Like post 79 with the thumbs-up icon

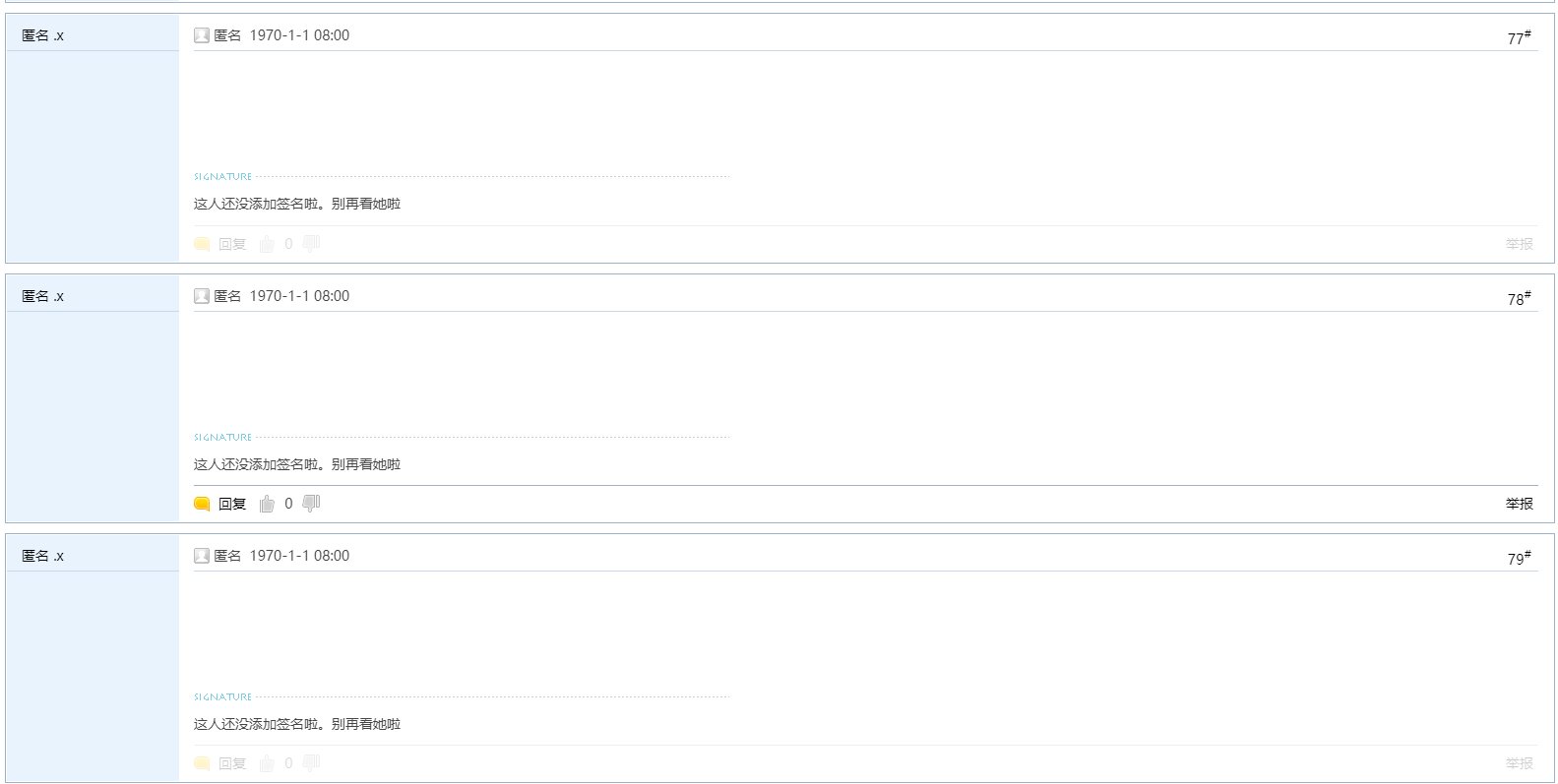click(x=267, y=763)
